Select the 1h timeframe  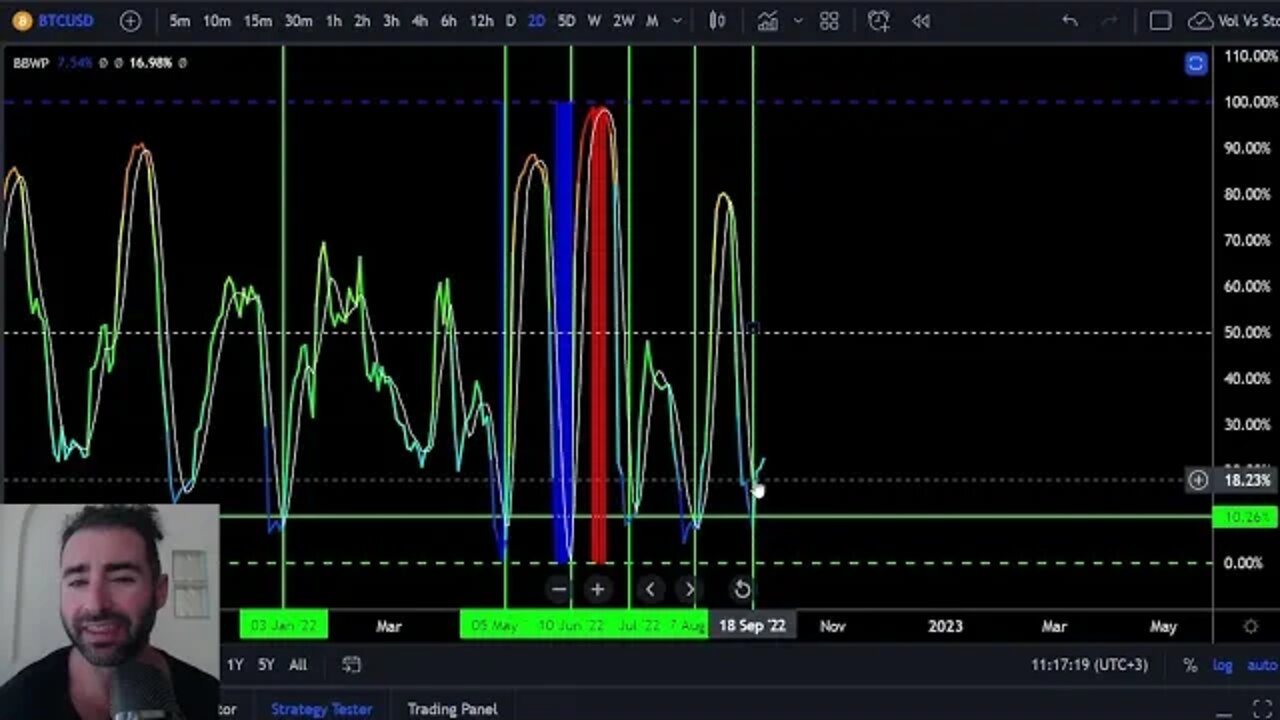click(334, 20)
